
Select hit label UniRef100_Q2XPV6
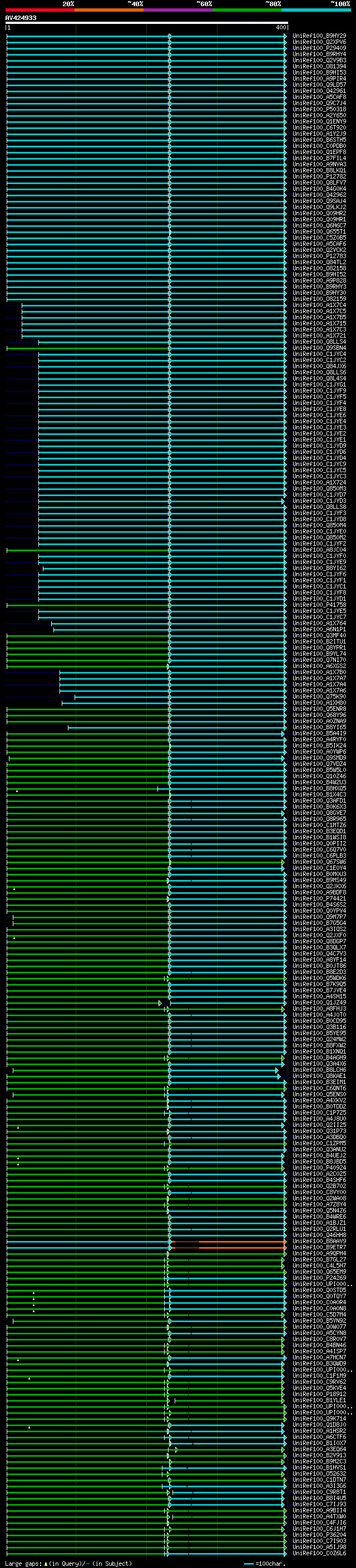319,42
